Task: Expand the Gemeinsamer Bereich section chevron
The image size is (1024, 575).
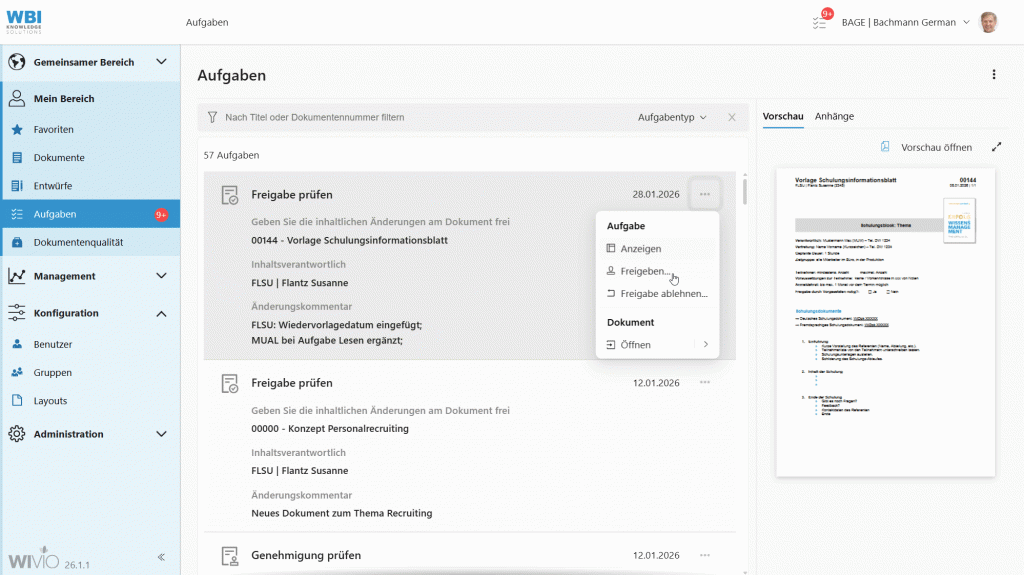Action: 161,62
